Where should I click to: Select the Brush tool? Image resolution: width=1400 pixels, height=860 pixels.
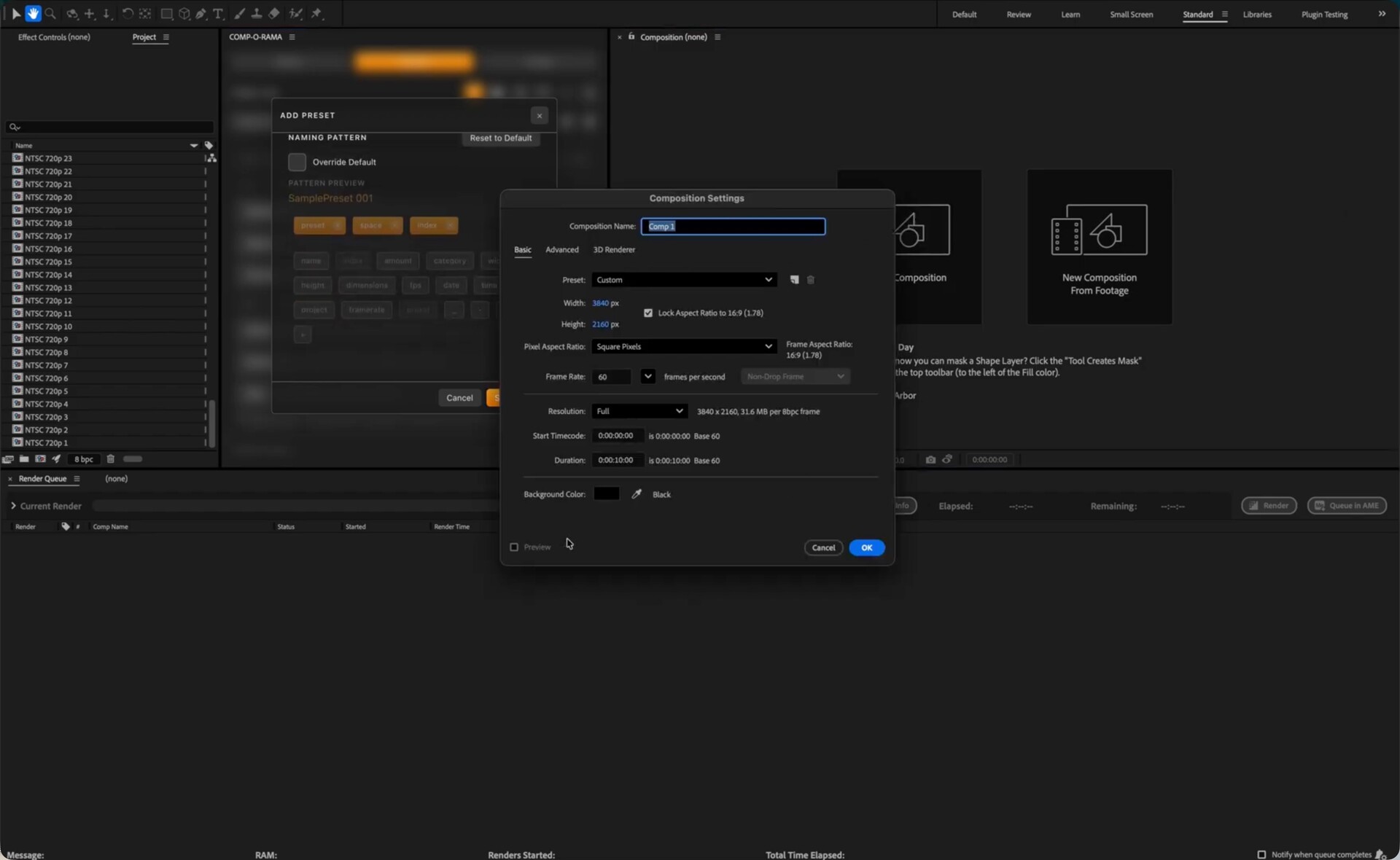[239, 14]
